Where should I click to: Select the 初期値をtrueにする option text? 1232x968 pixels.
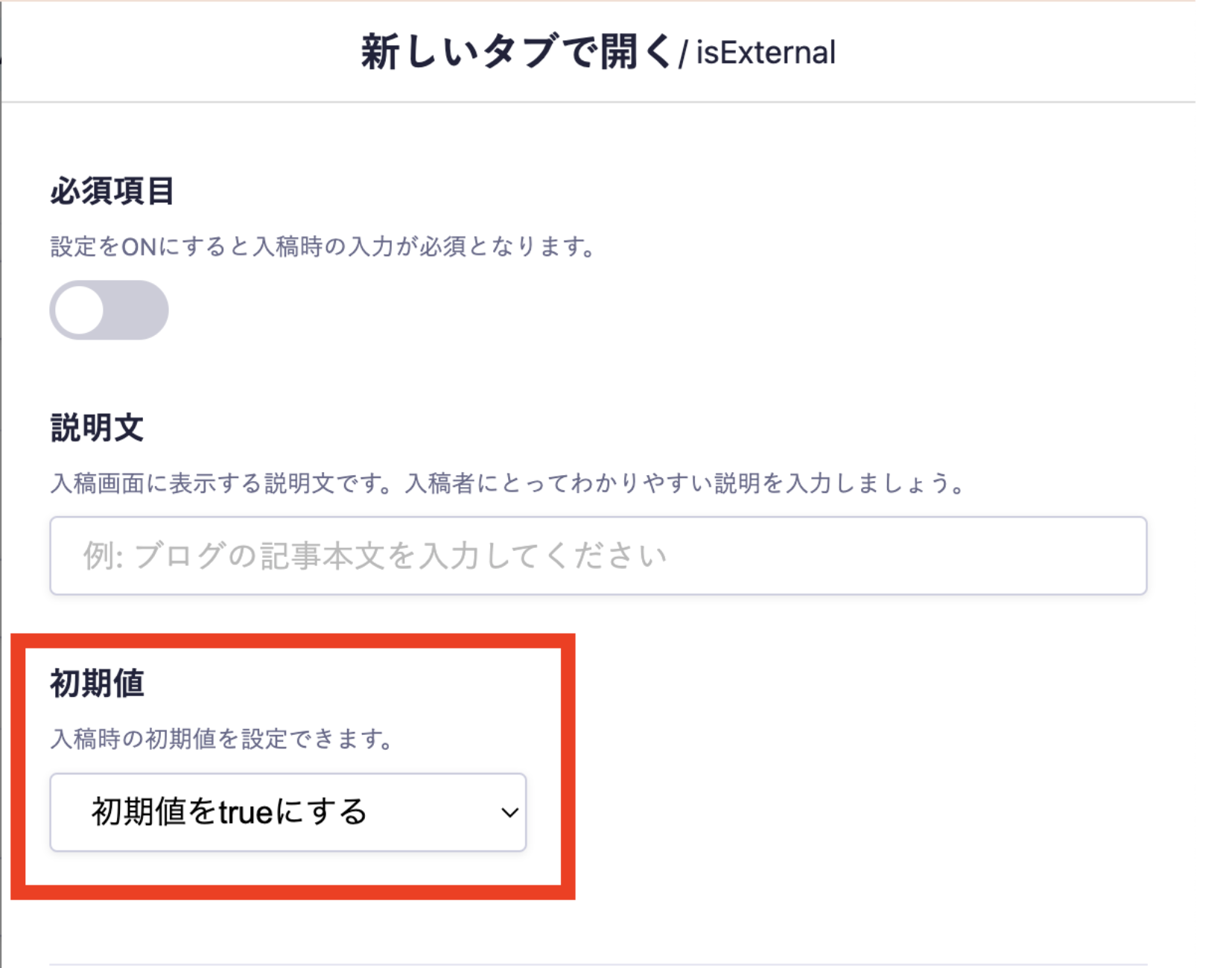pos(229,812)
